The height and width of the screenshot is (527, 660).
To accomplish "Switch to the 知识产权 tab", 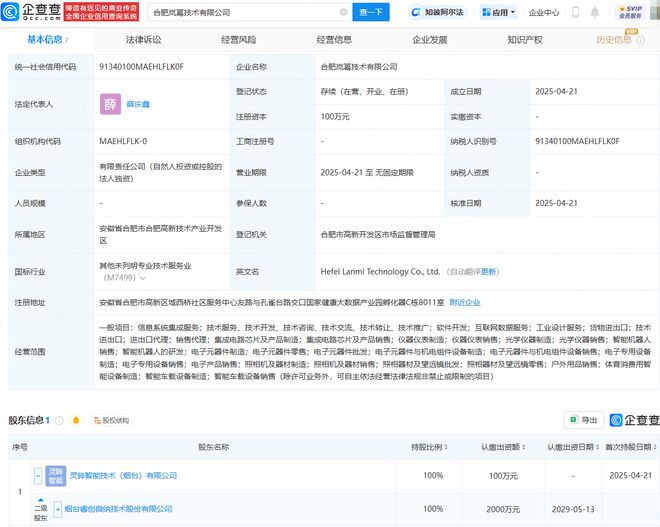I will 525,40.
